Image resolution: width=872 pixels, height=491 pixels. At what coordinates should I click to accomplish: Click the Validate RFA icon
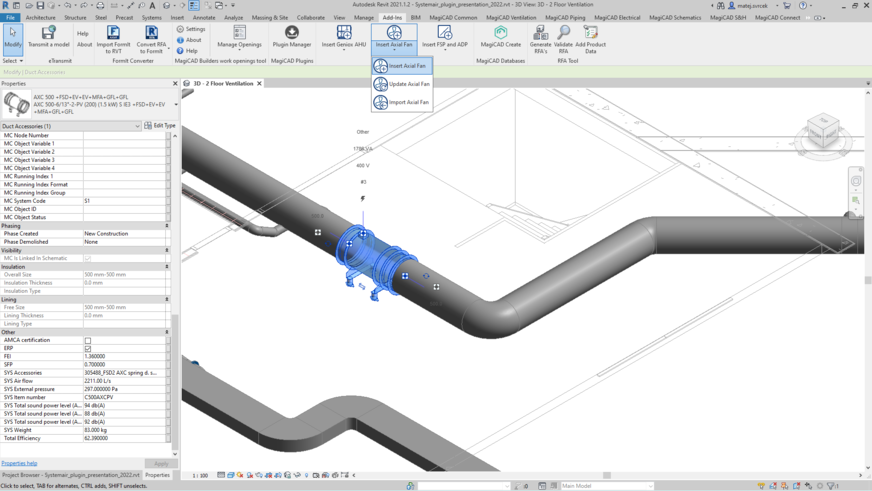(563, 34)
